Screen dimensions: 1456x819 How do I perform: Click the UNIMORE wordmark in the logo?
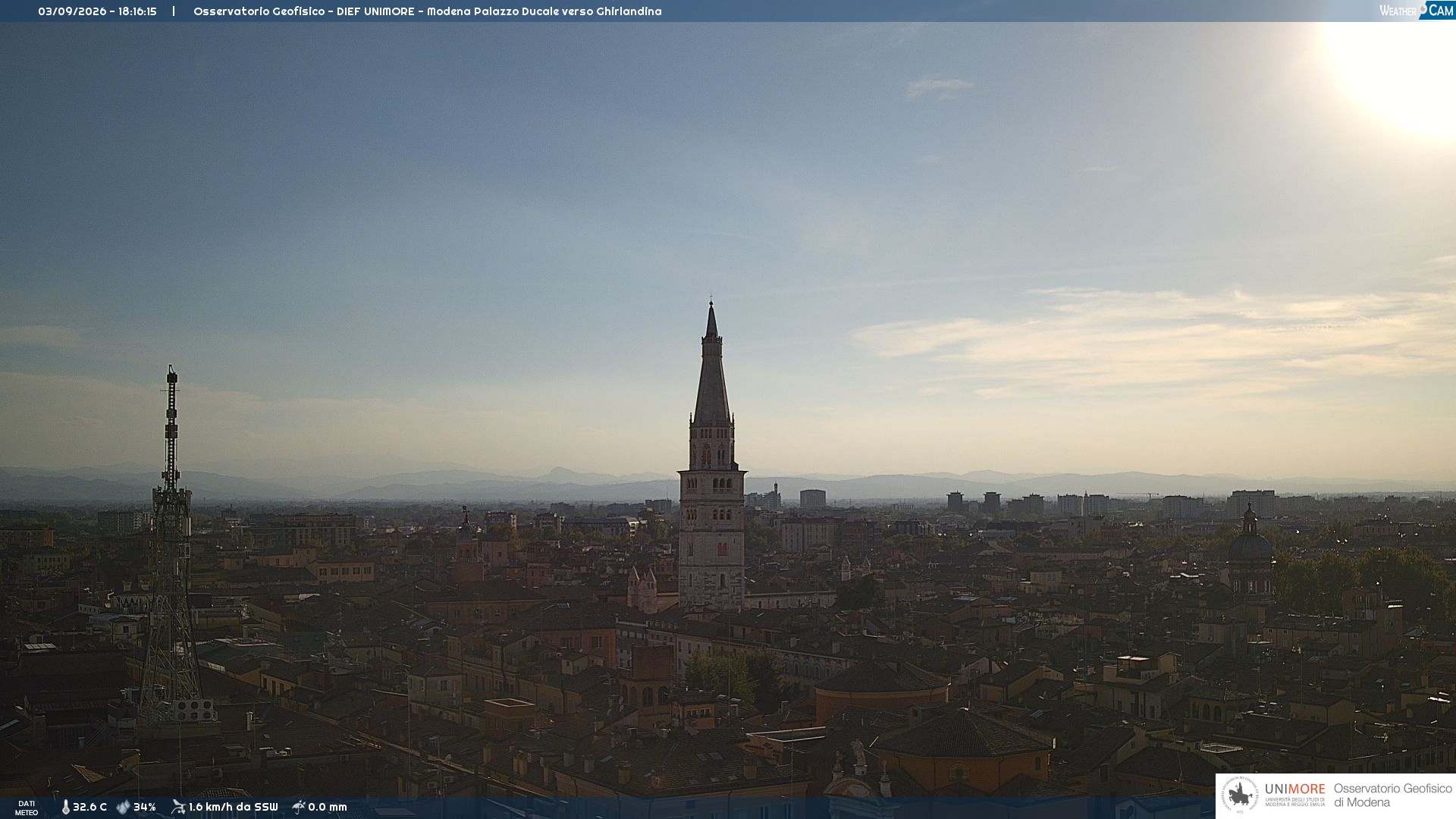coord(1294,789)
